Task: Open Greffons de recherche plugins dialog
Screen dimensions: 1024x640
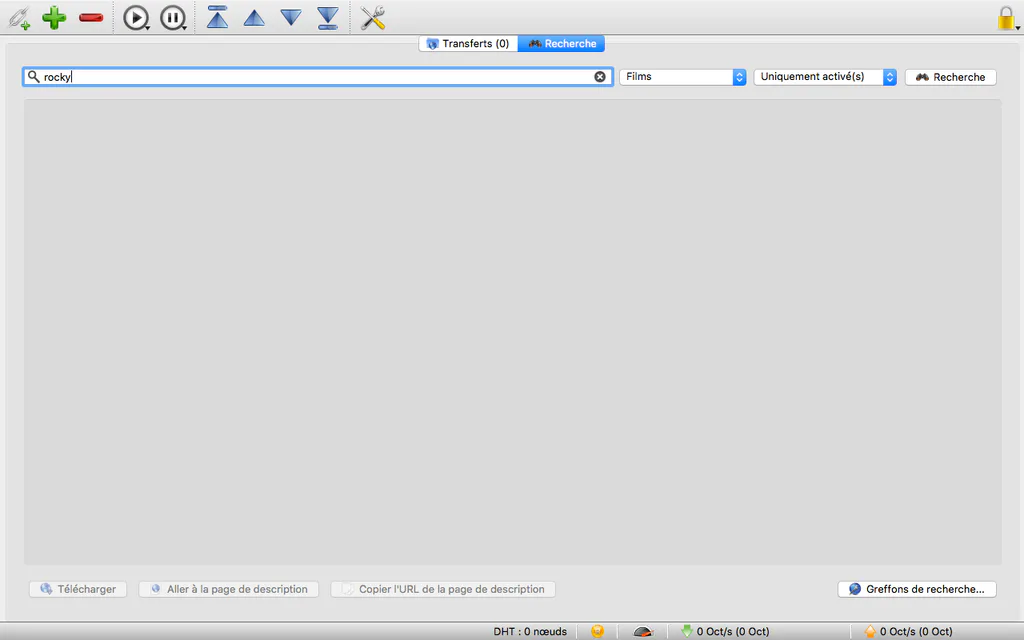Action: 917,589
